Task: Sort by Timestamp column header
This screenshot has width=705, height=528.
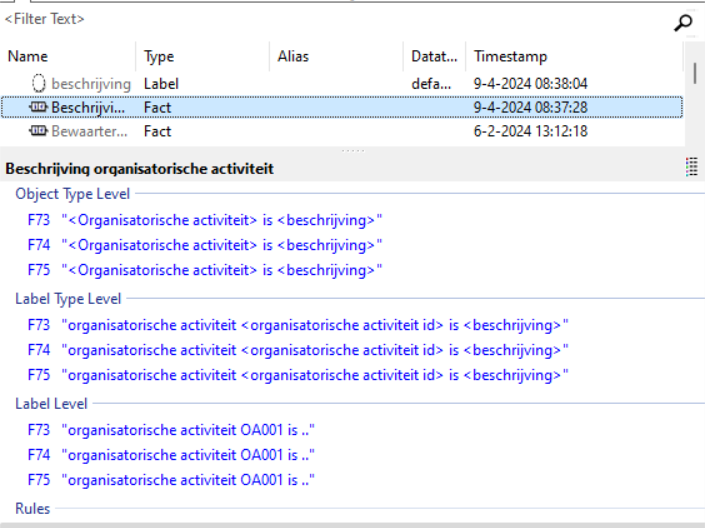Action: coord(510,57)
